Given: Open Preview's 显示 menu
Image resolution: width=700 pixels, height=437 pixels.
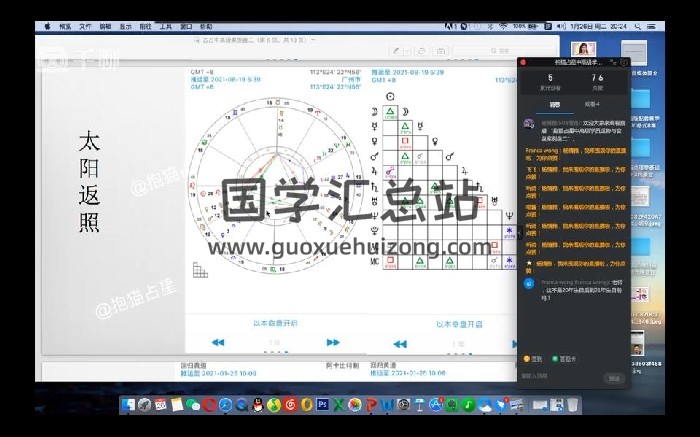Looking at the screenshot, I should pyautogui.click(x=125, y=27).
